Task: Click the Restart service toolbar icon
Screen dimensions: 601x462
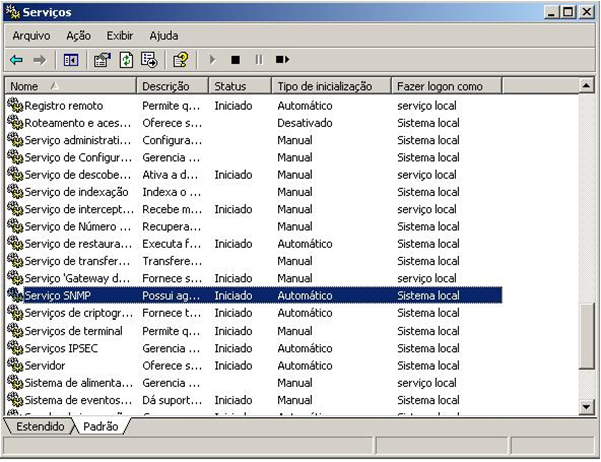Action: pos(282,60)
